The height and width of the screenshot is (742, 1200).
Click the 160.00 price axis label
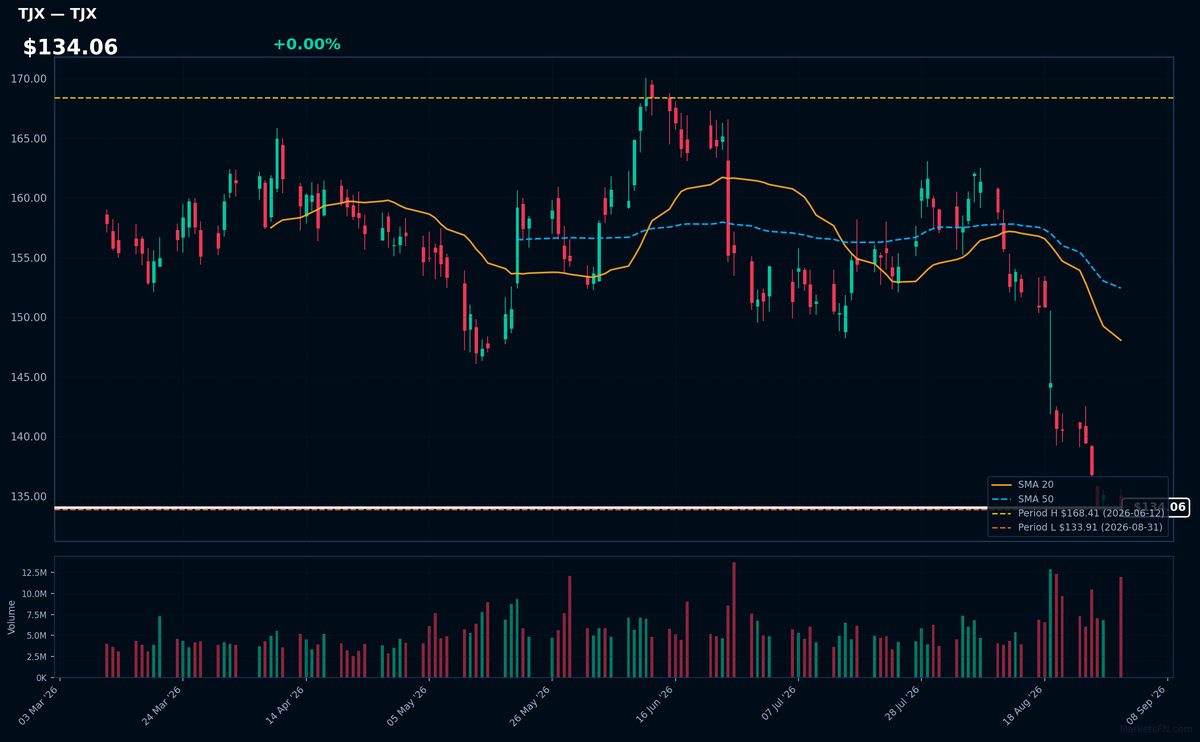29,198
